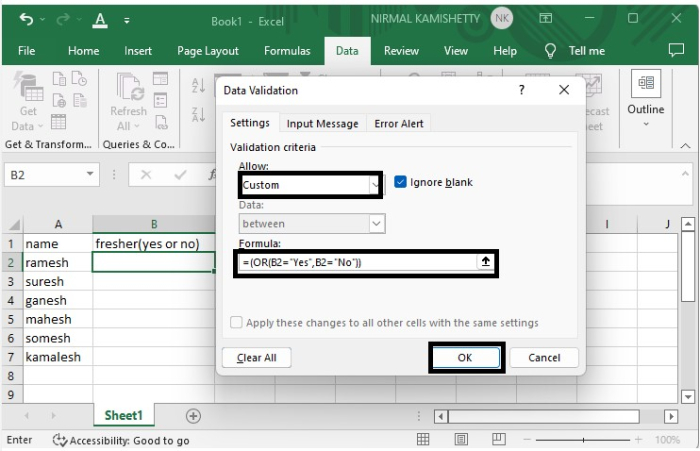The width and height of the screenshot is (700, 451).
Task: Add a new sheet with plus icon
Action: [193, 416]
